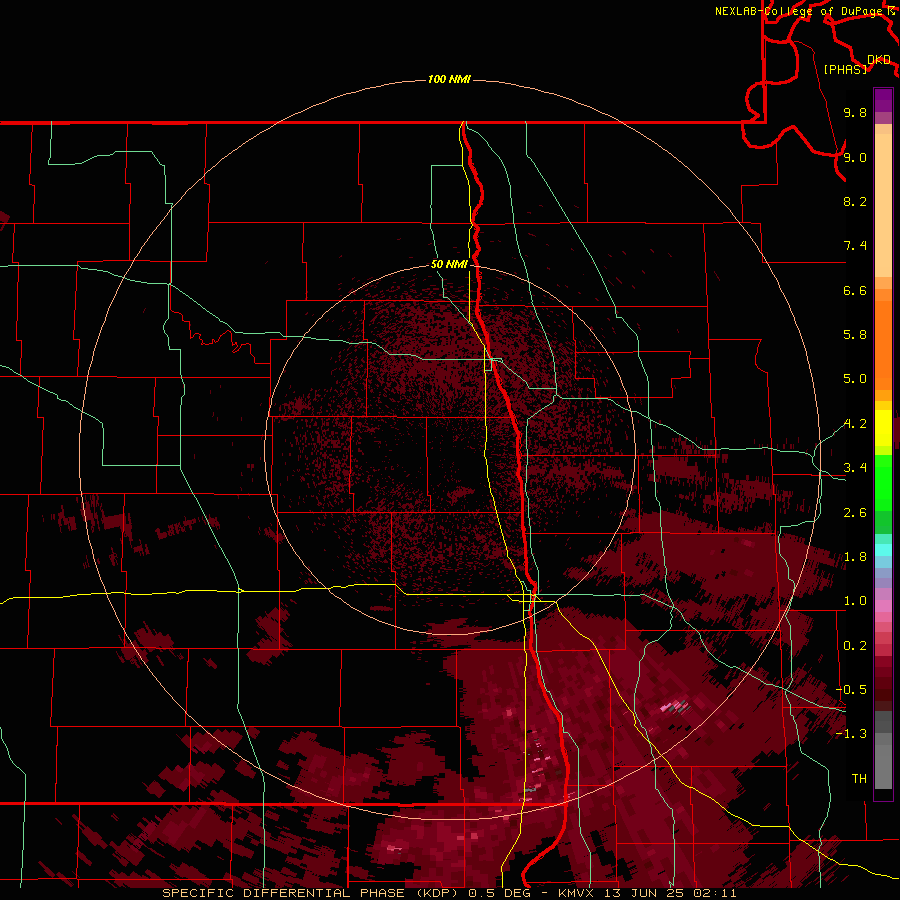Click the gray segment of the color bar

click(x=883, y=750)
